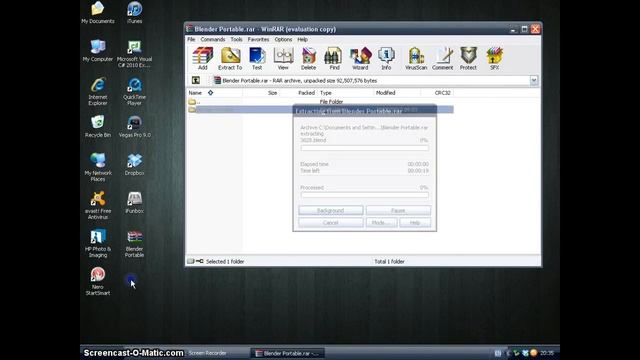Image resolution: width=640 pixels, height=360 pixels.
Task: Sort file list by Size column
Action: [x=261, y=93]
